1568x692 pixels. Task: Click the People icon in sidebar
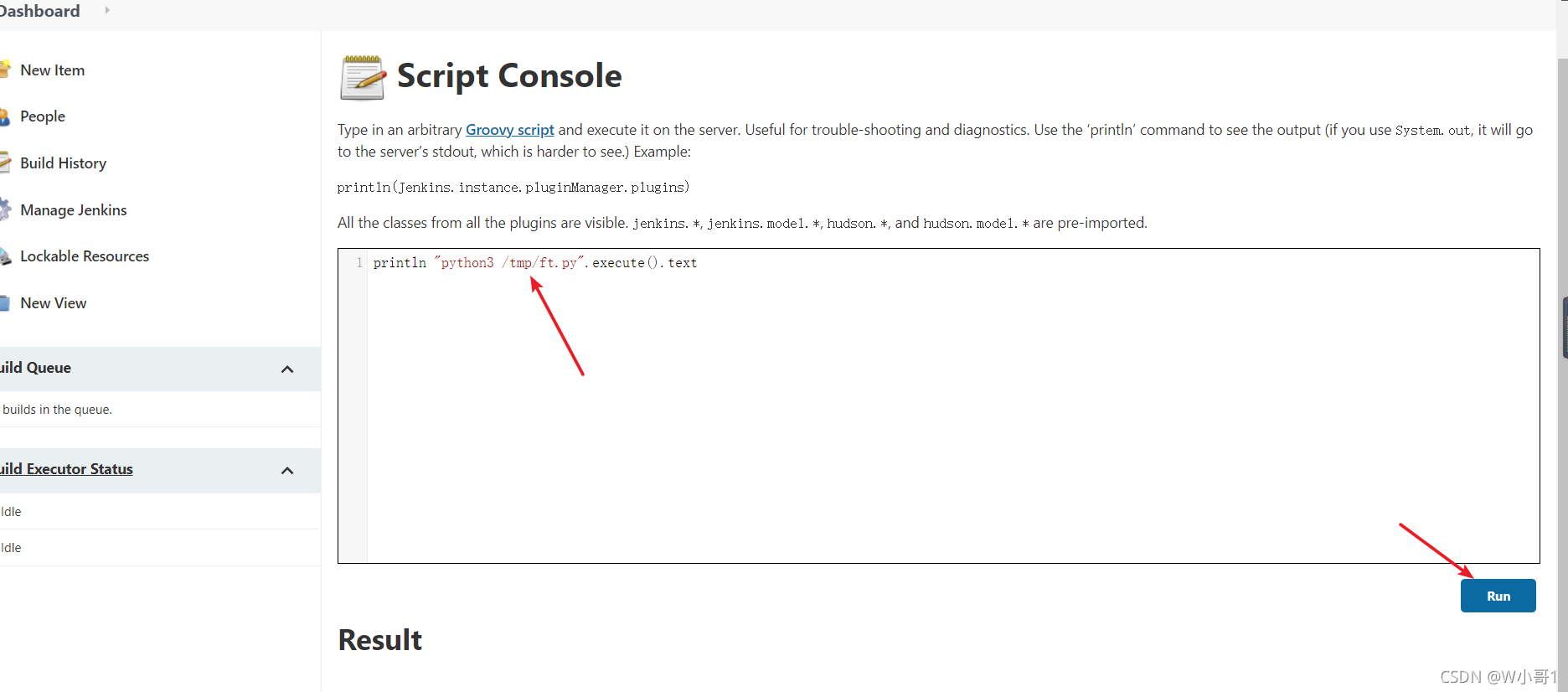(x=4, y=116)
